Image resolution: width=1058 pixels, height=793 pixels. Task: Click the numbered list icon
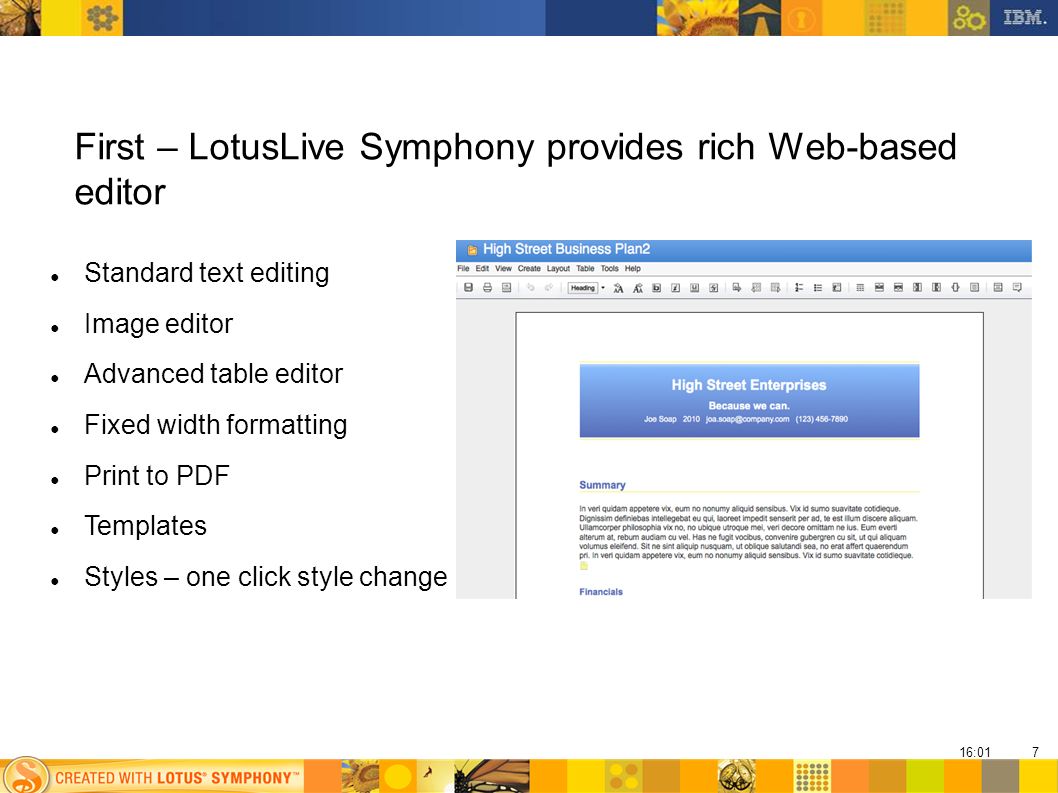tap(798, 288)
